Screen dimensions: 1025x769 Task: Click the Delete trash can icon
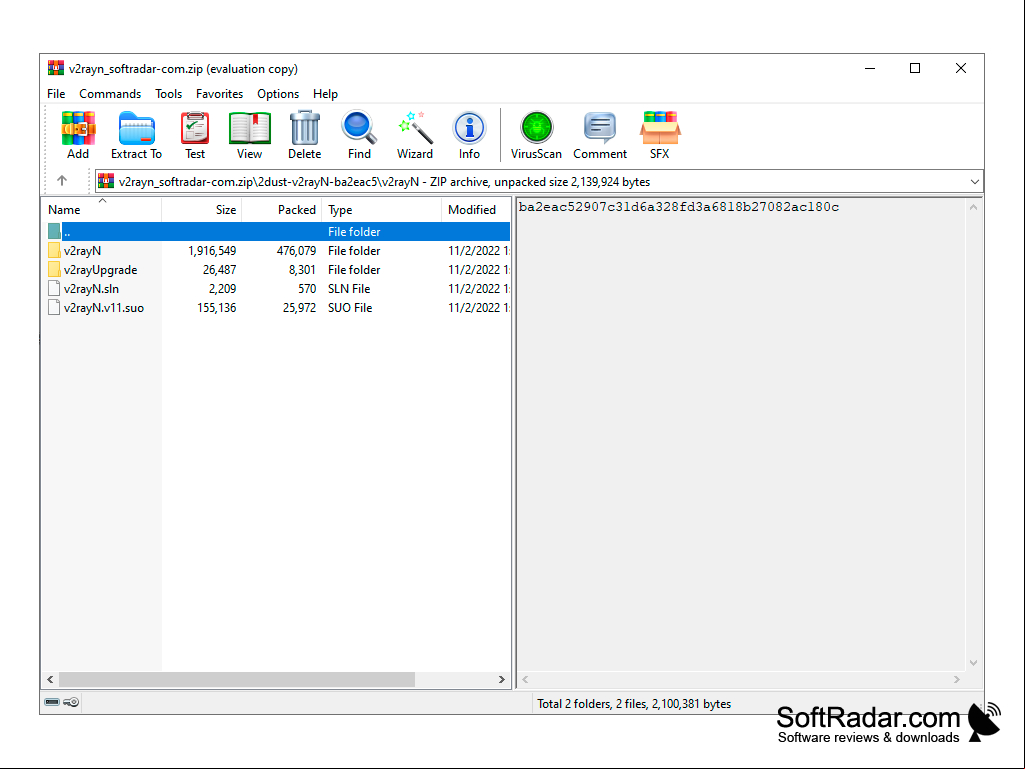click(x=305, y=128)
